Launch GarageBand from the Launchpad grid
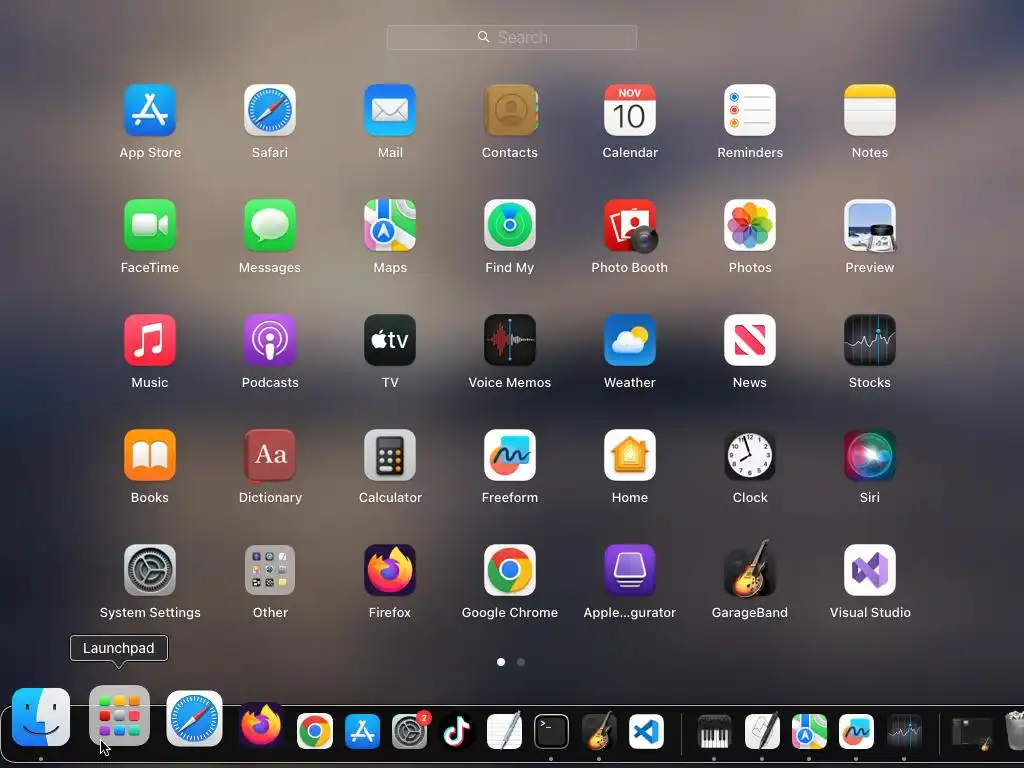 [750, 569]
